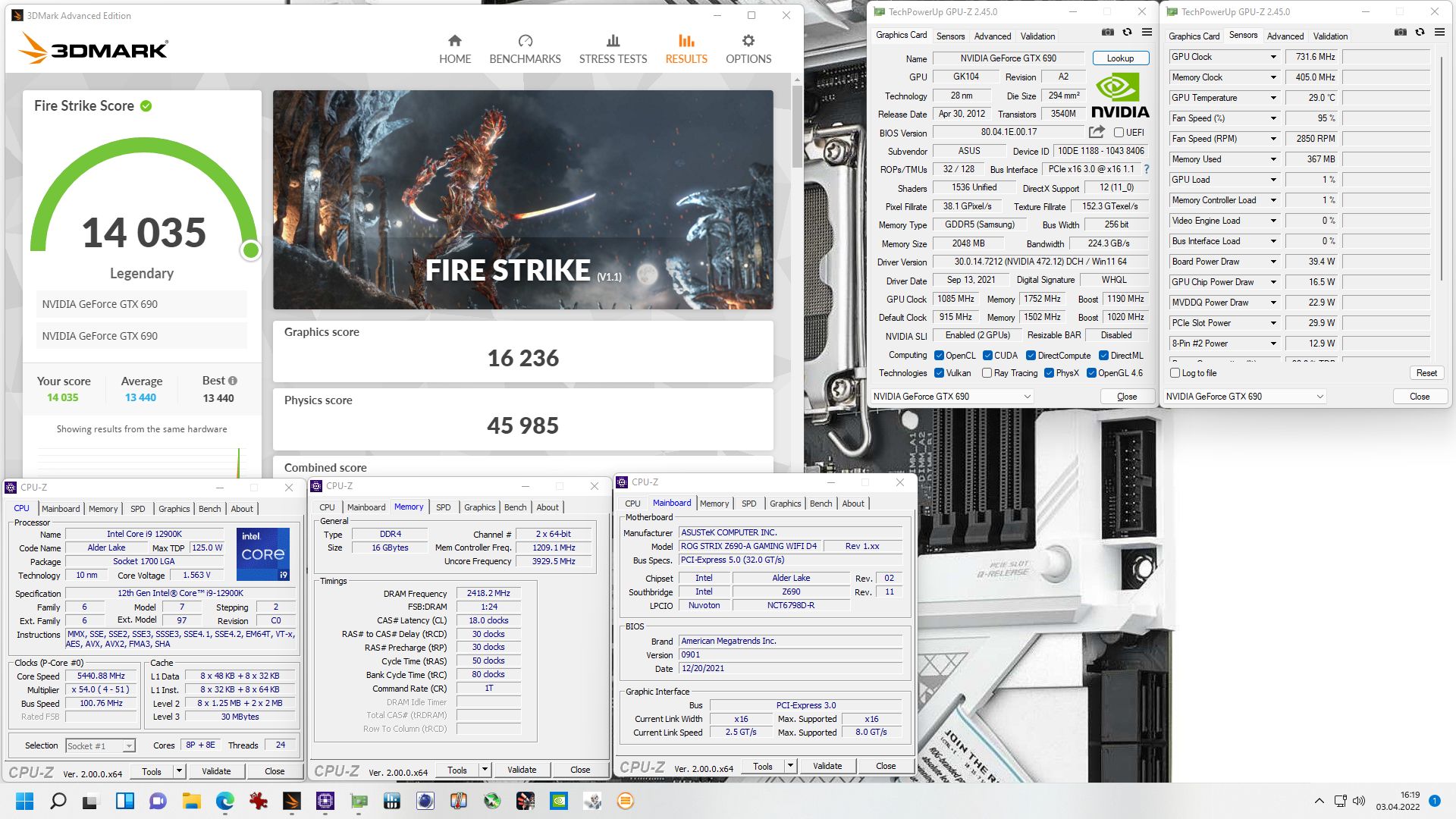
Task: Expand the GPU Temperature sensor dropdown
Action: coord(1273,98)
